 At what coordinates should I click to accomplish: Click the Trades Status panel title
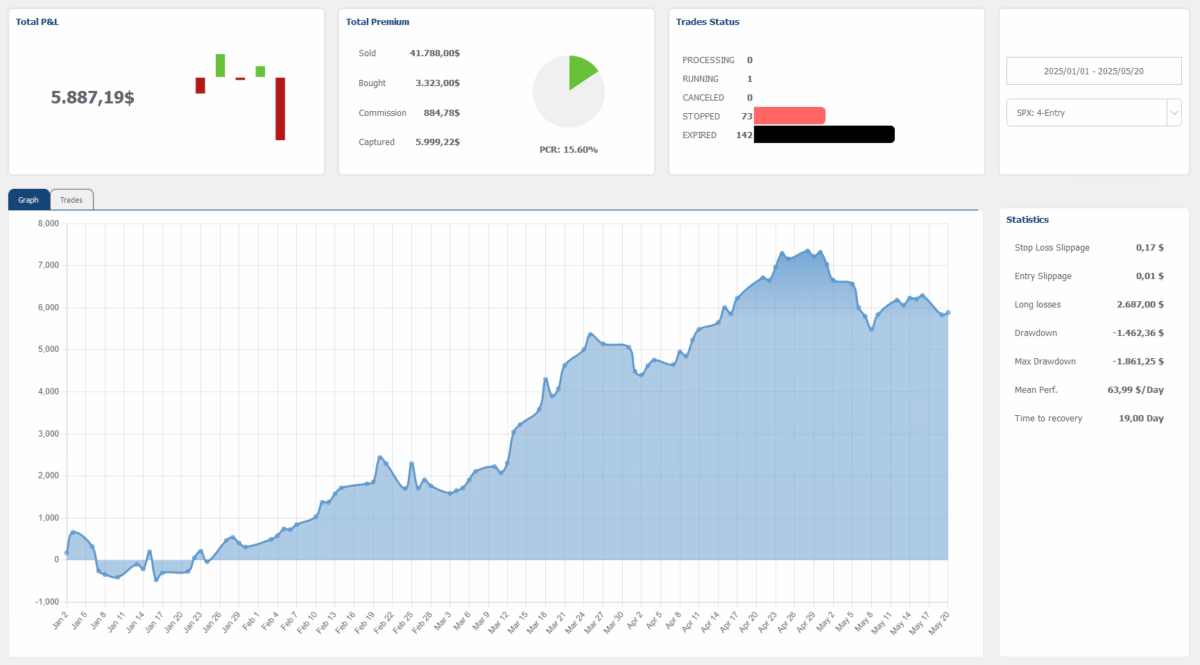[710, 21]
